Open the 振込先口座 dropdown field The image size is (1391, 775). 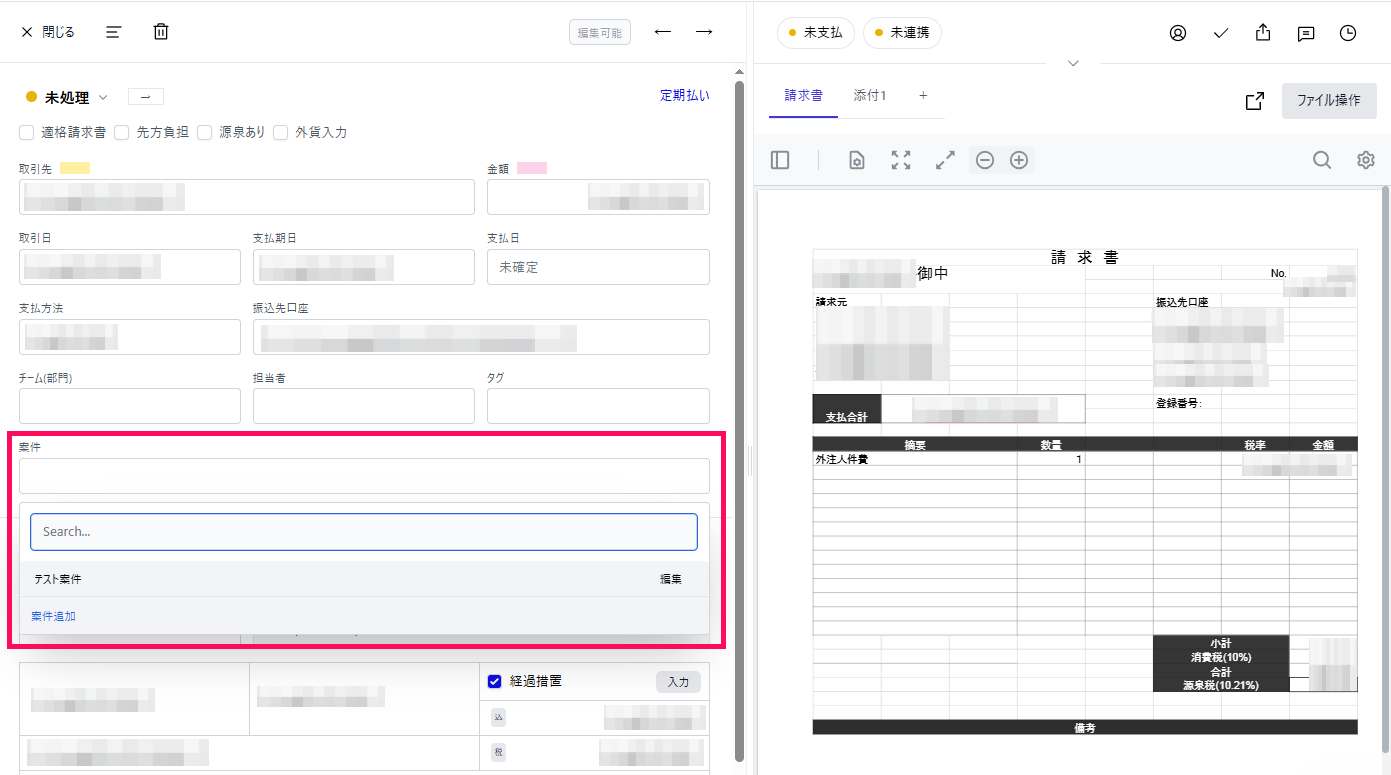pos(481,337)
